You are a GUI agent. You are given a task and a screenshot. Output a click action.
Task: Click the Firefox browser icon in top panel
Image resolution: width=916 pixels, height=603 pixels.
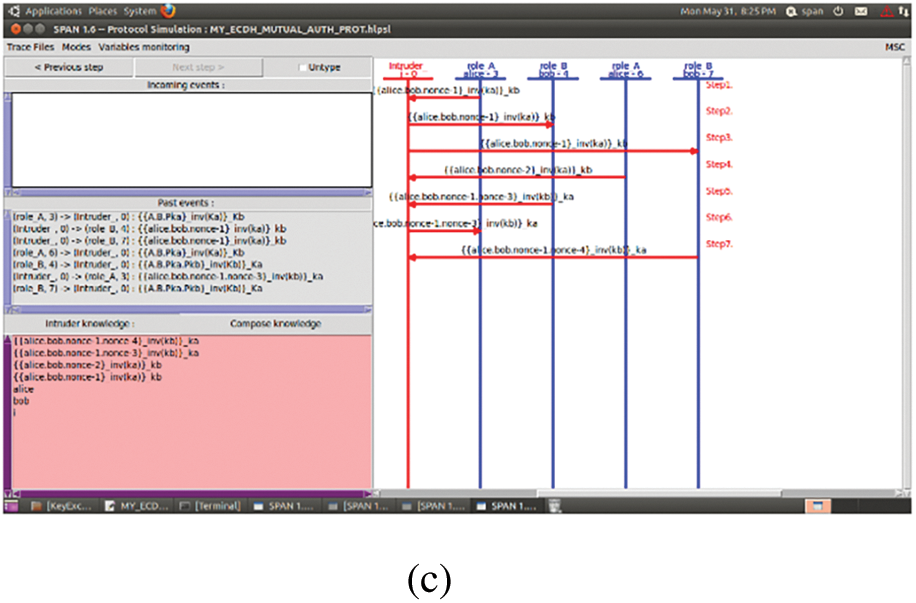168,11
